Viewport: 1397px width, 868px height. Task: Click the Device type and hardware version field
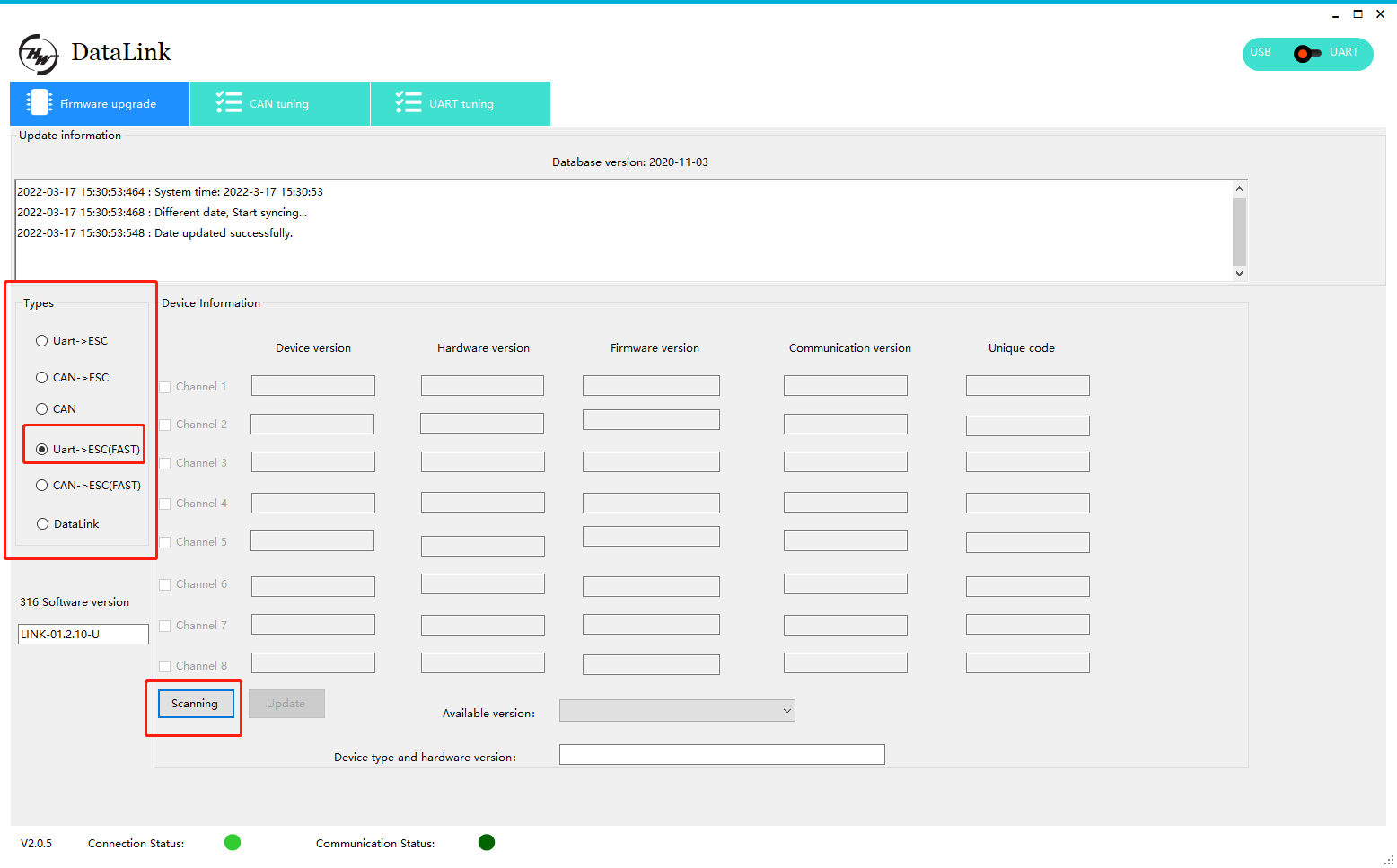pyautogui.click(x=722, y=755)
